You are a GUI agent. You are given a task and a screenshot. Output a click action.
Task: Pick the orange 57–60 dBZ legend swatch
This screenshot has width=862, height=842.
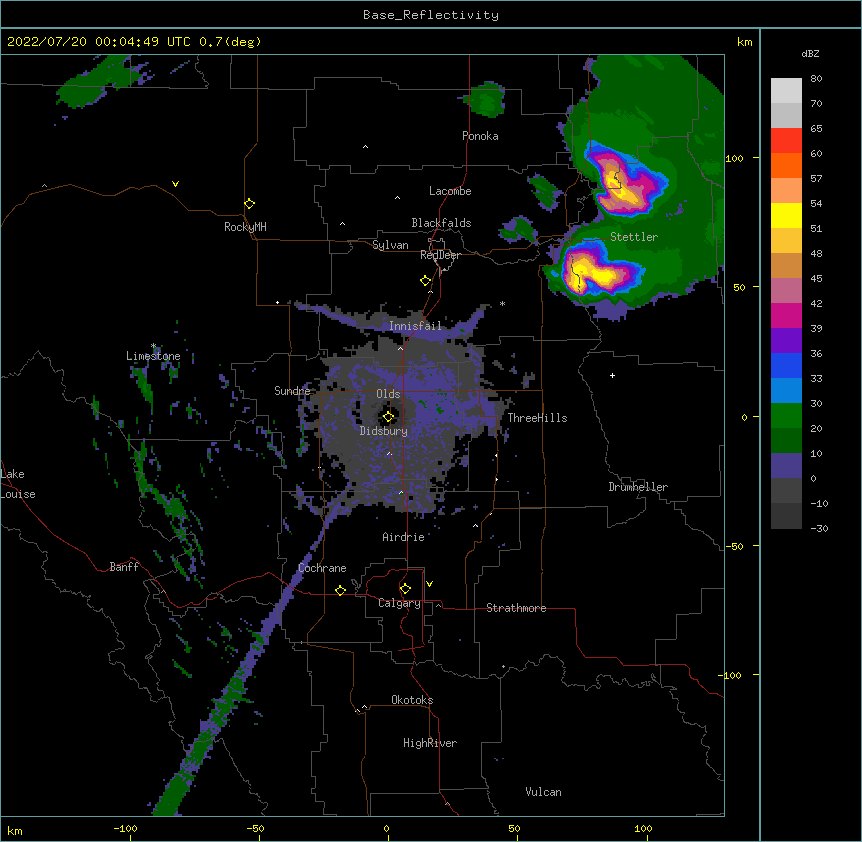tap(786, 165)
